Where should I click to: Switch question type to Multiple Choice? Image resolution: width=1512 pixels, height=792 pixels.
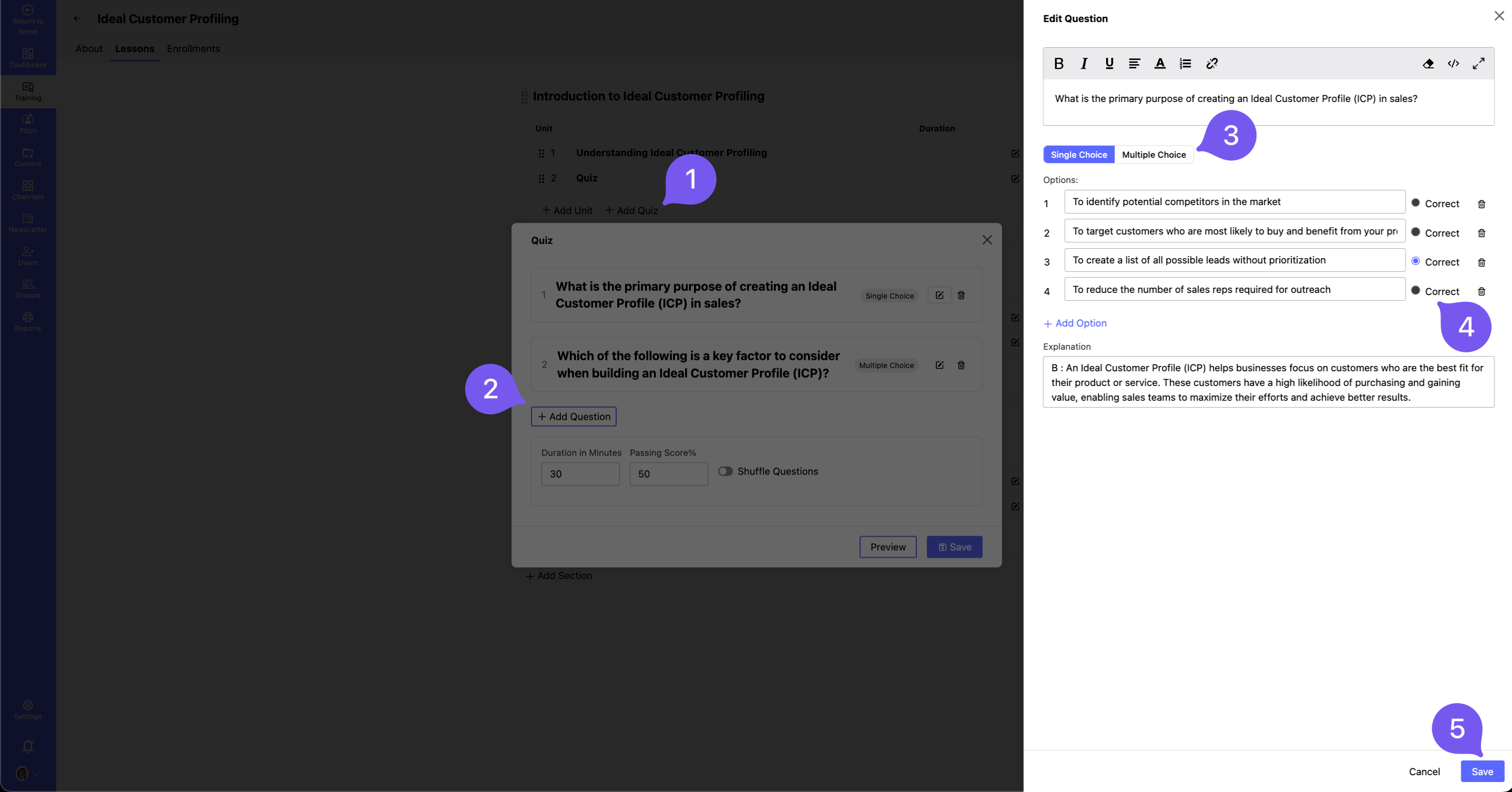[x=1153, y=155]
